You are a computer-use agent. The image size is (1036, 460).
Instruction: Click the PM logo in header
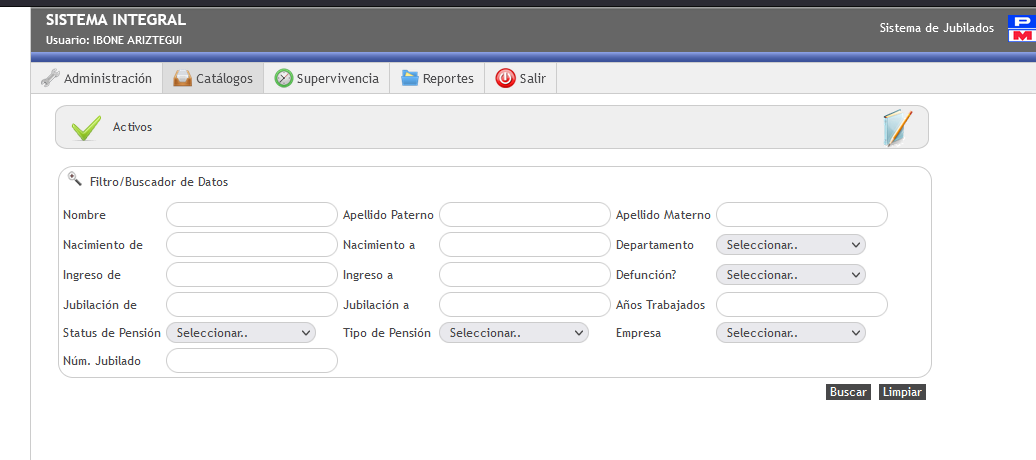pyautogui.click(x=1021, y=28)
